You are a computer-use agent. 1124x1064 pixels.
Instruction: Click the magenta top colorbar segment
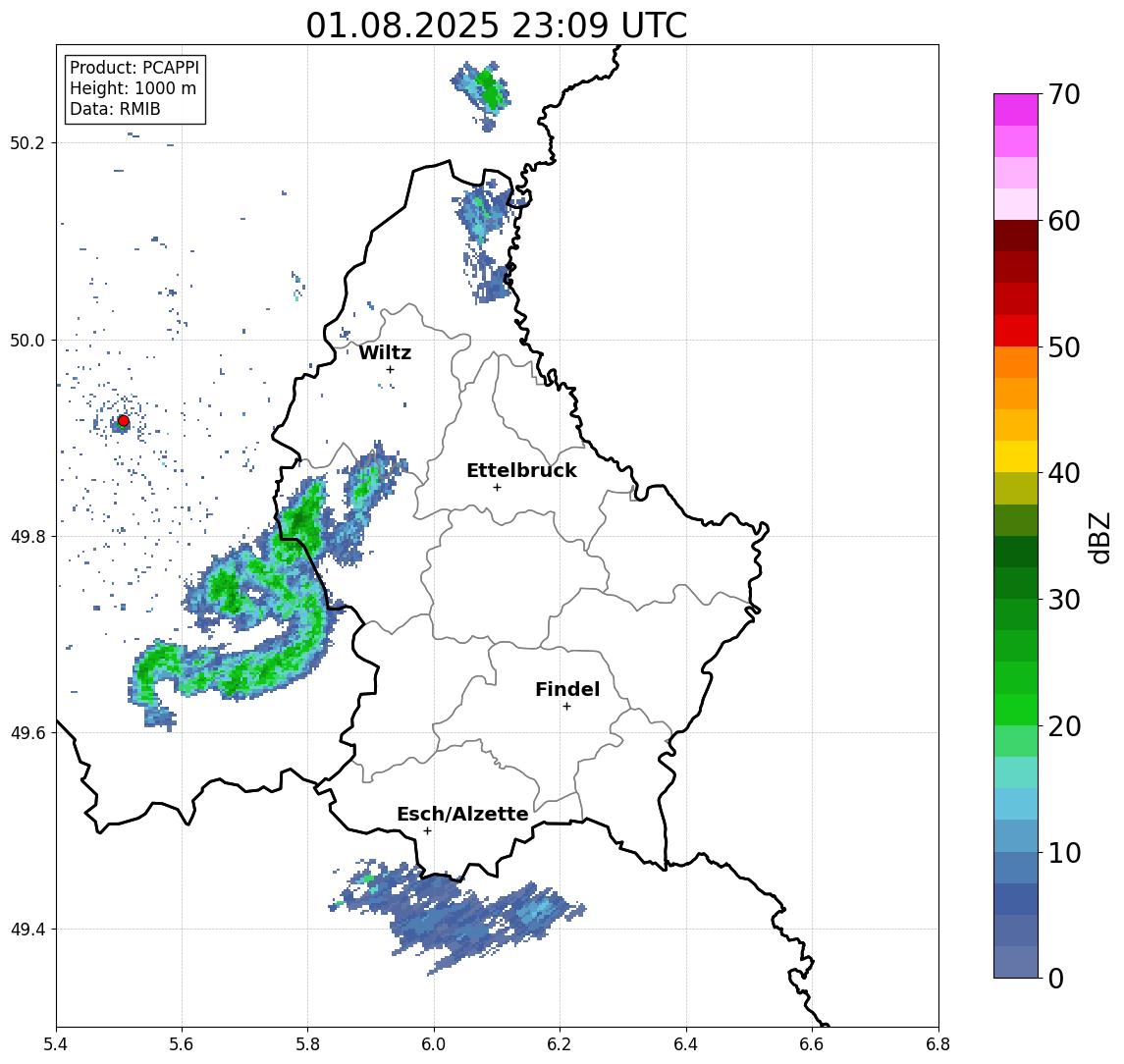tap(1016, 110)
